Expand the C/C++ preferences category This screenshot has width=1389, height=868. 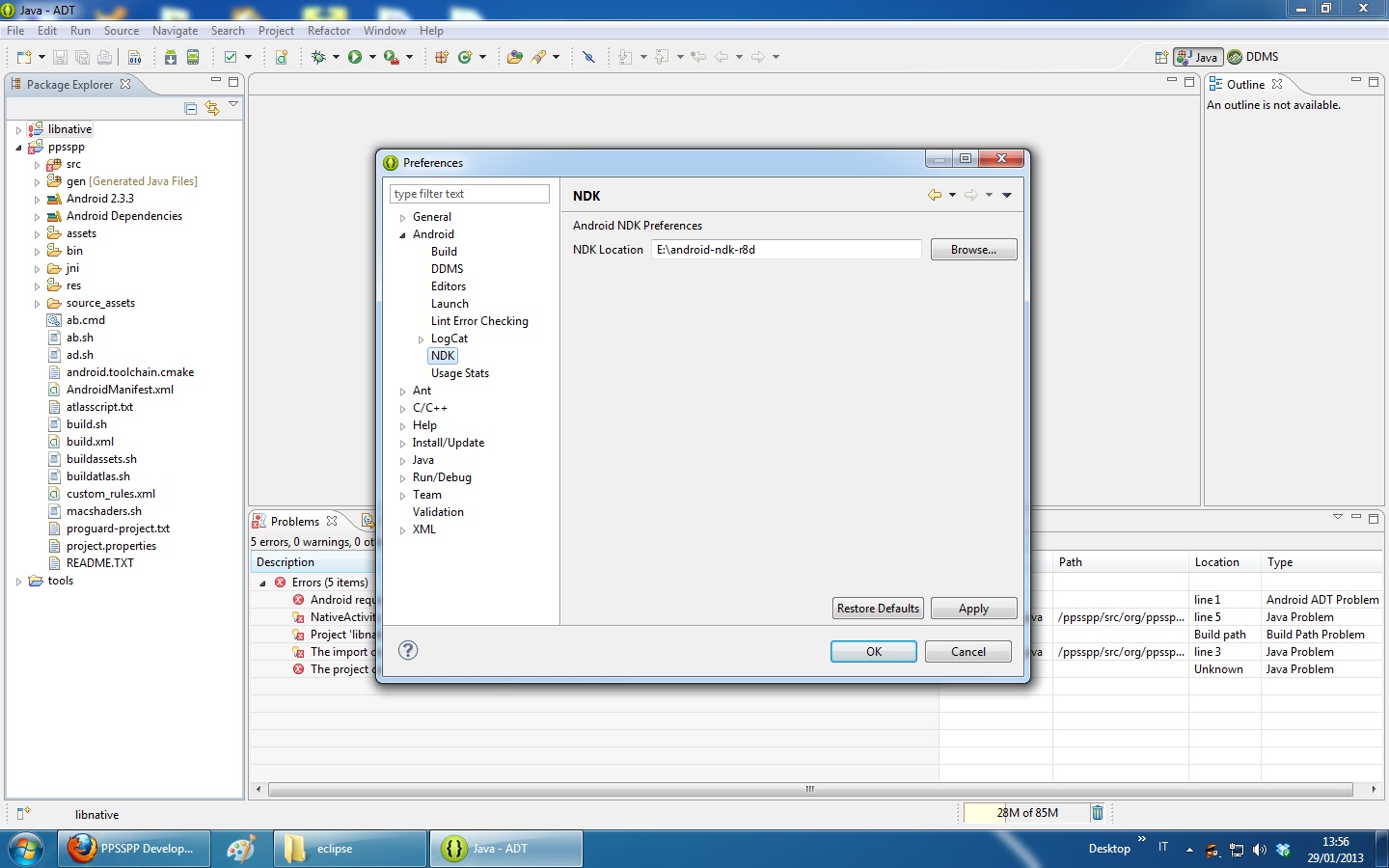(403, 409)
